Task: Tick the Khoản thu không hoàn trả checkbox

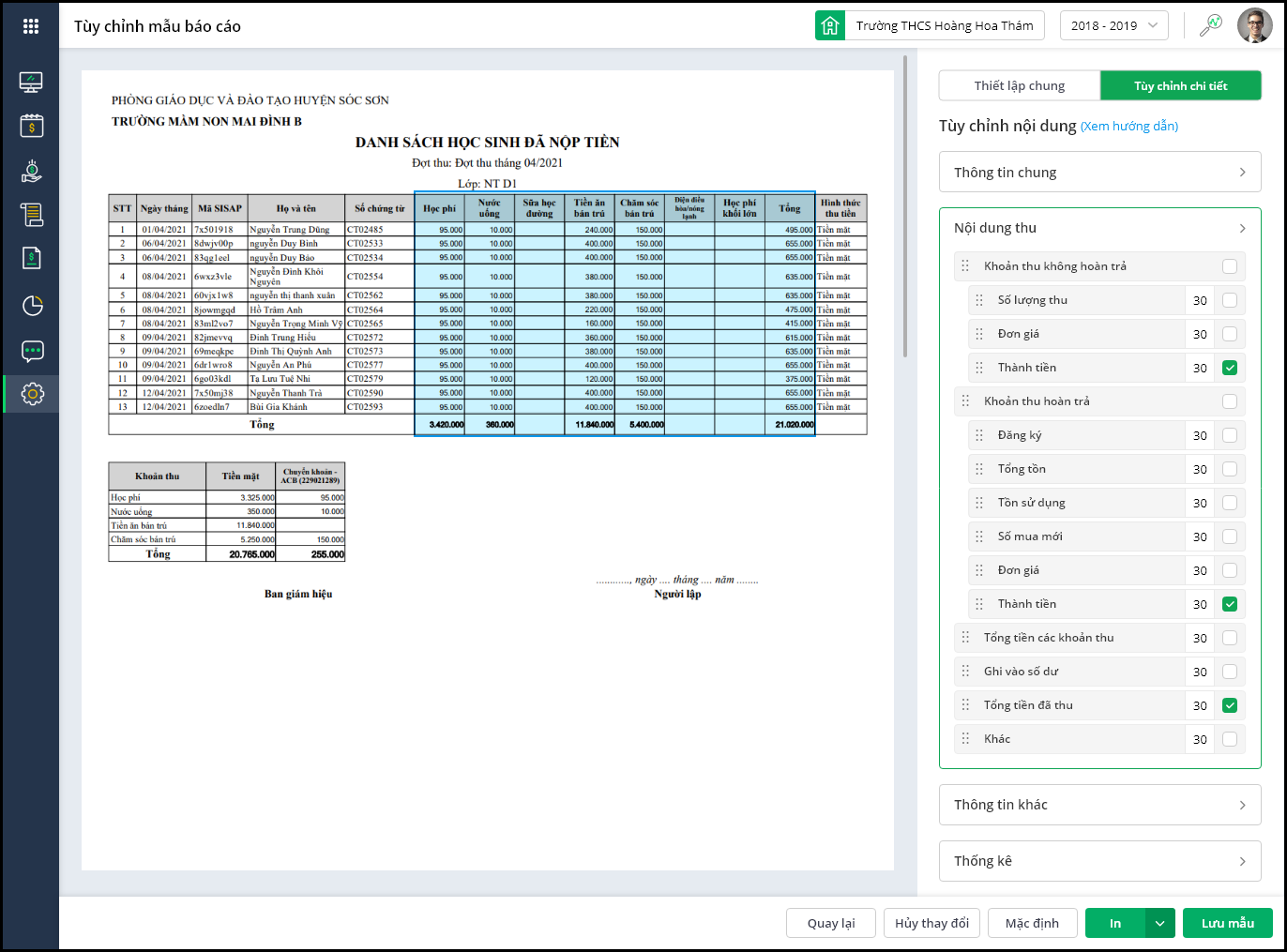Action: 1229,266
